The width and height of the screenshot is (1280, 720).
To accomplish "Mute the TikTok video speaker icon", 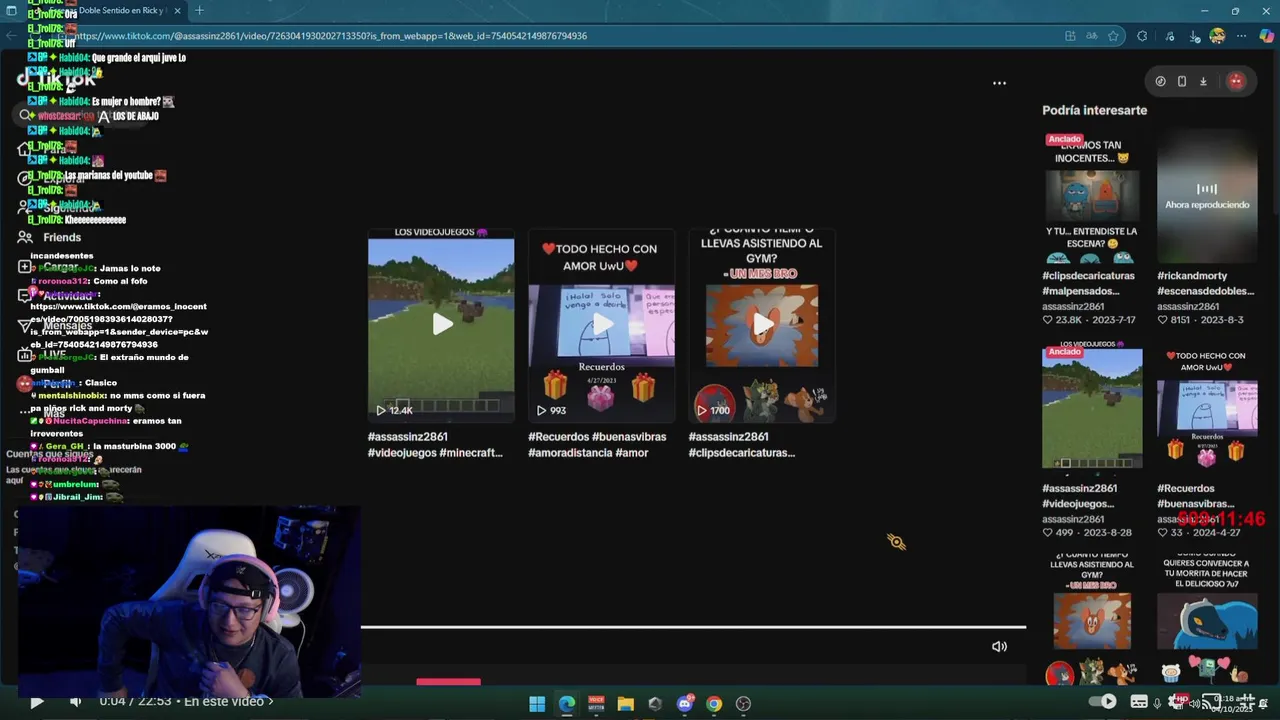I will [999, 646].
